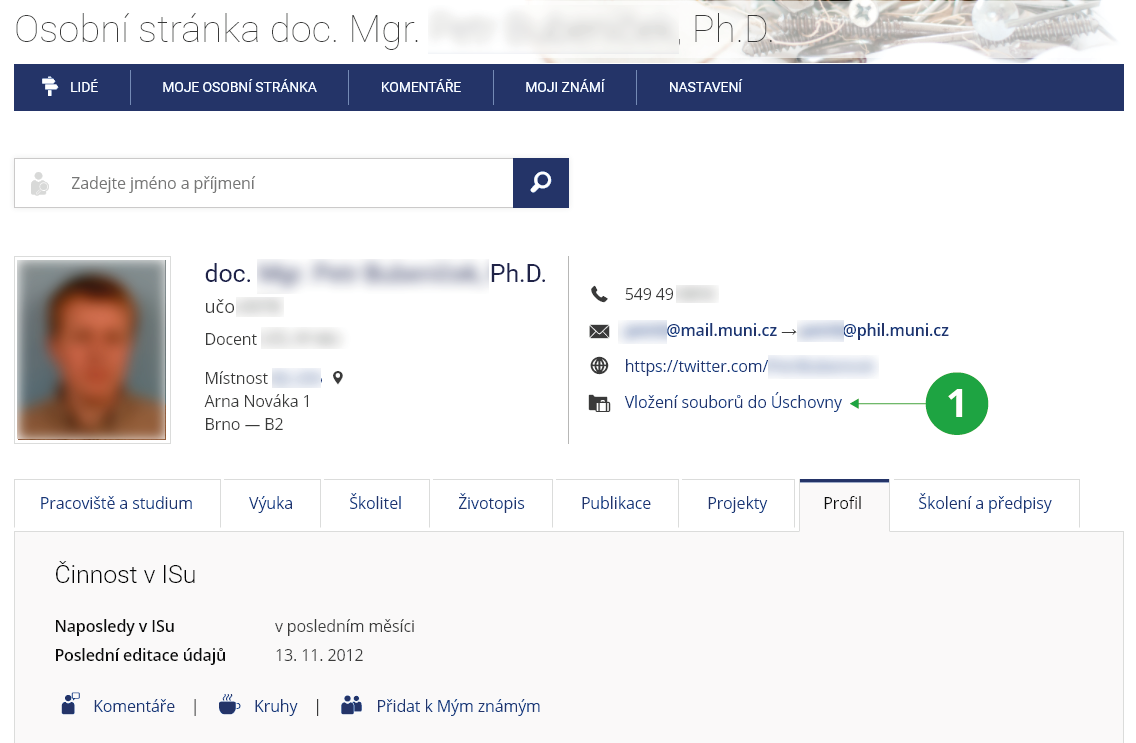Switch to Školení a předpisy tab
The width and height of the screenshot is (1136, 743).
(984, 503)
